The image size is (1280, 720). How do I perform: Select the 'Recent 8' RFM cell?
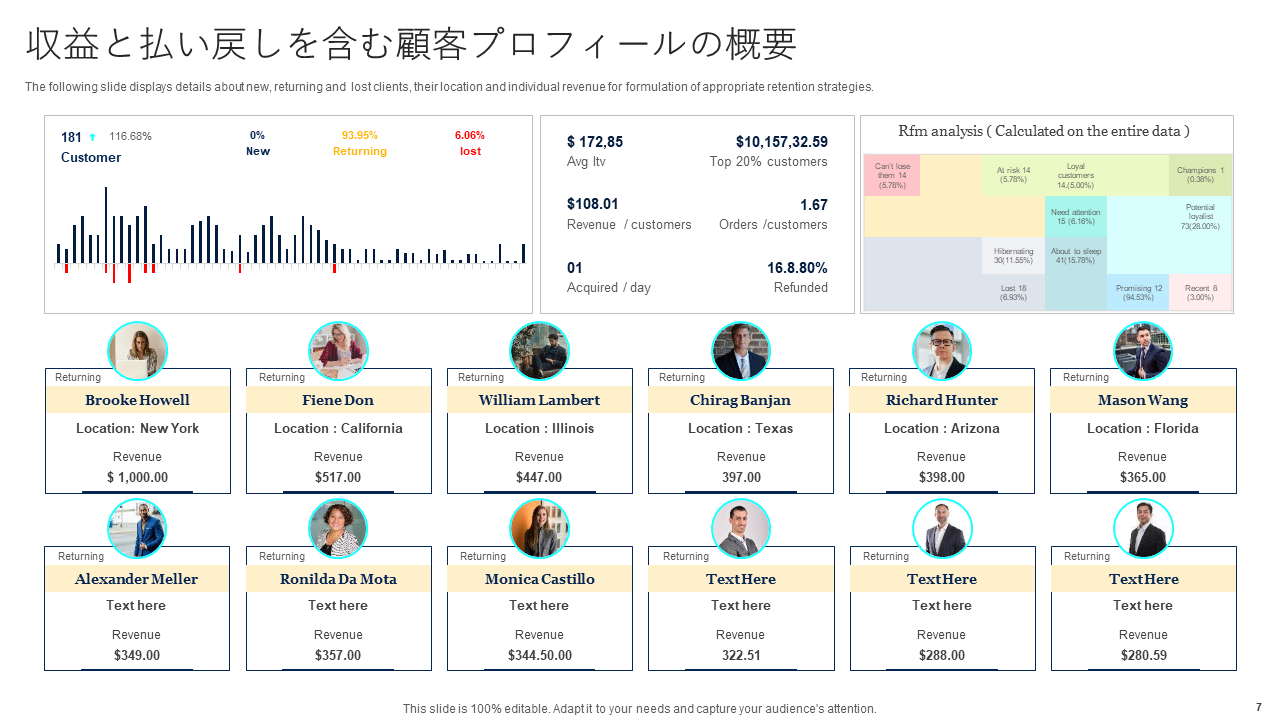coord(1200,293)
